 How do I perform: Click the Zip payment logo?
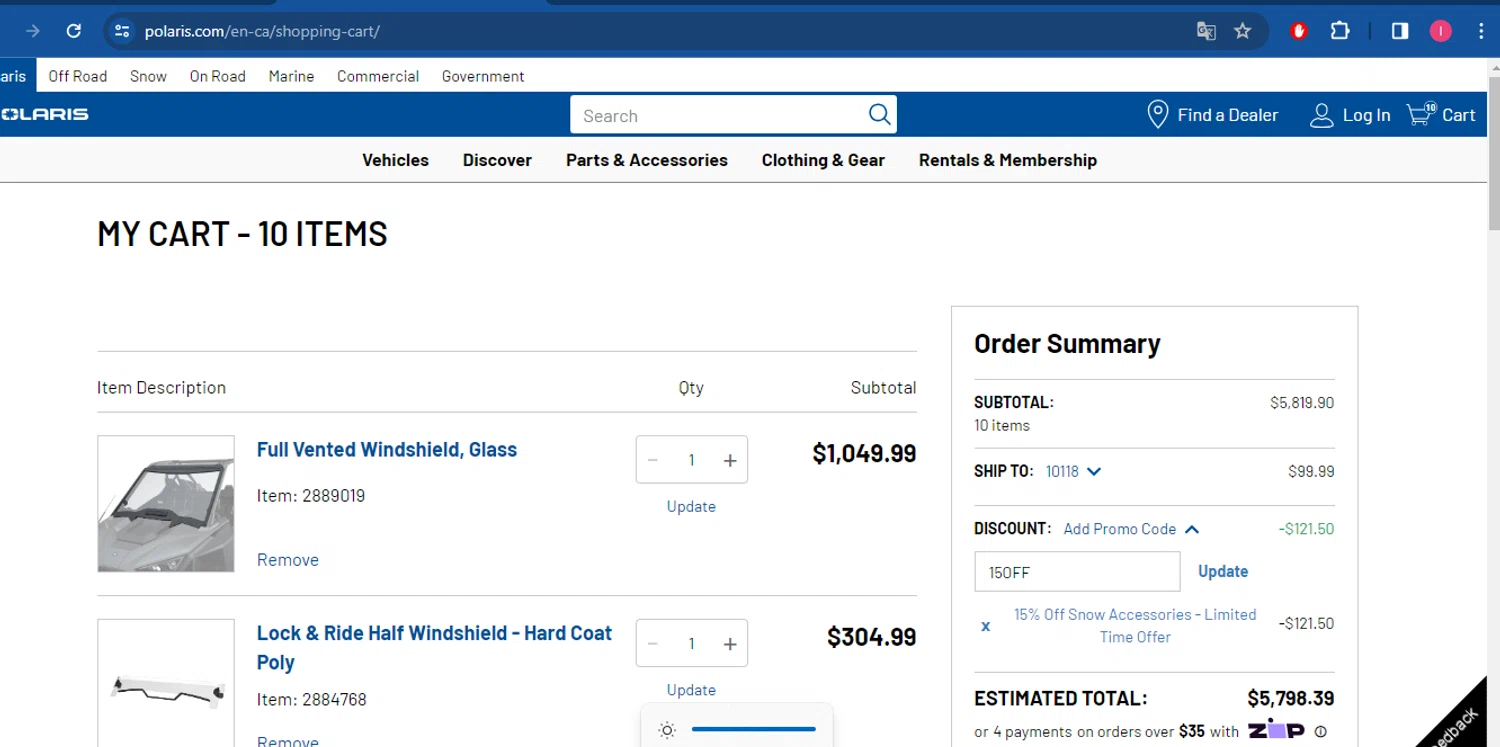point(1275,730)
